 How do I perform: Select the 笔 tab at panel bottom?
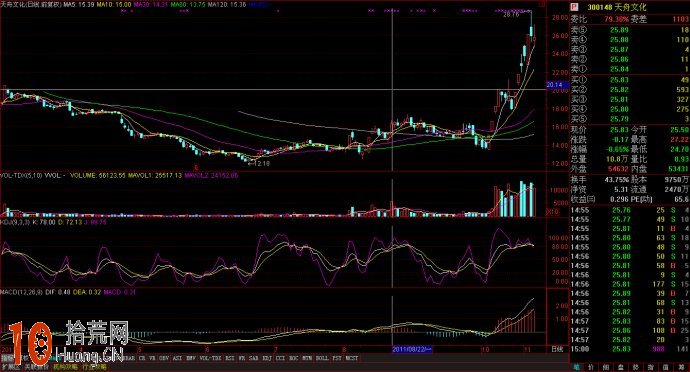577,366
